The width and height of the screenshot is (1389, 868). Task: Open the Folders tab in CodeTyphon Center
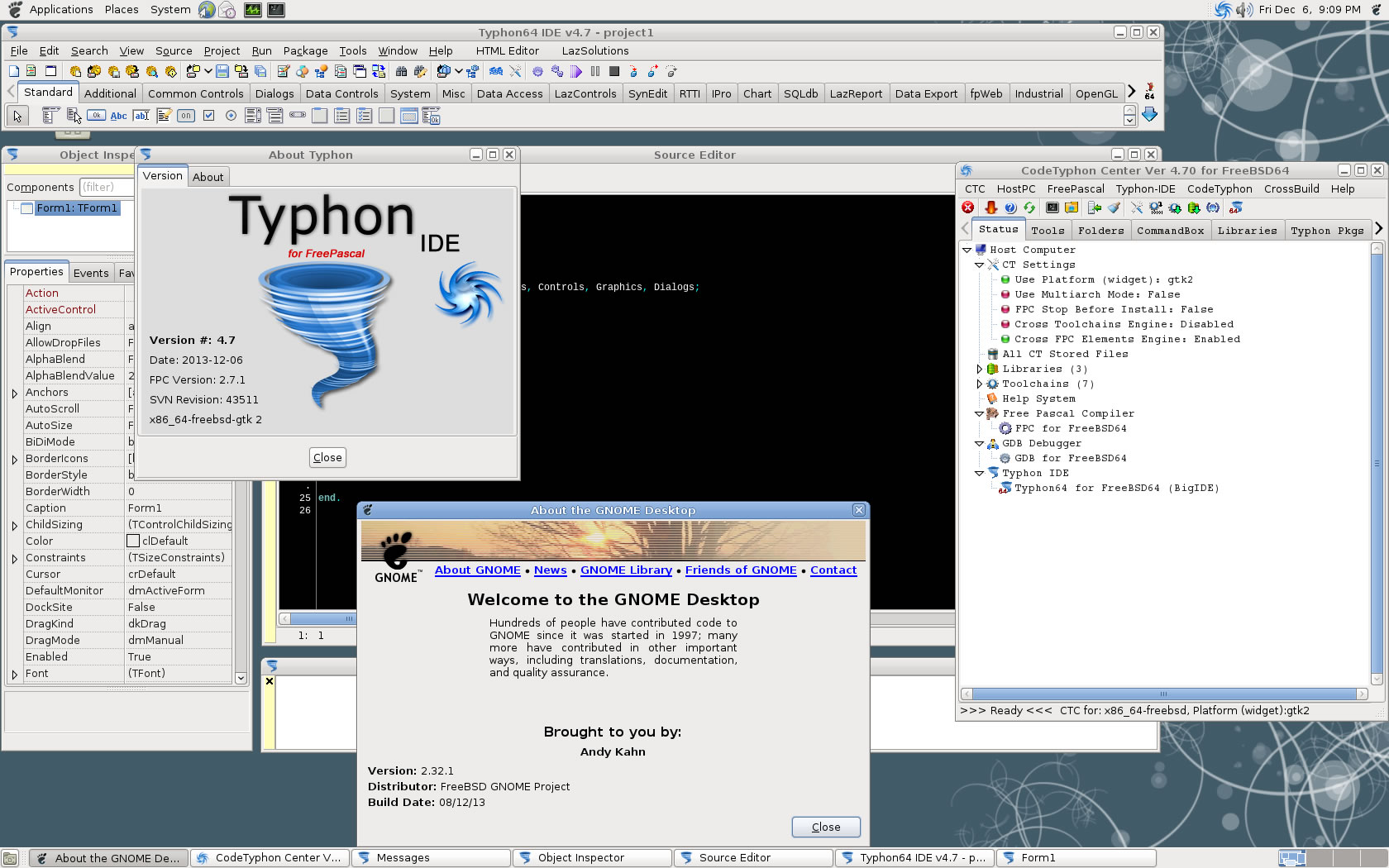tap(1100, 231)
